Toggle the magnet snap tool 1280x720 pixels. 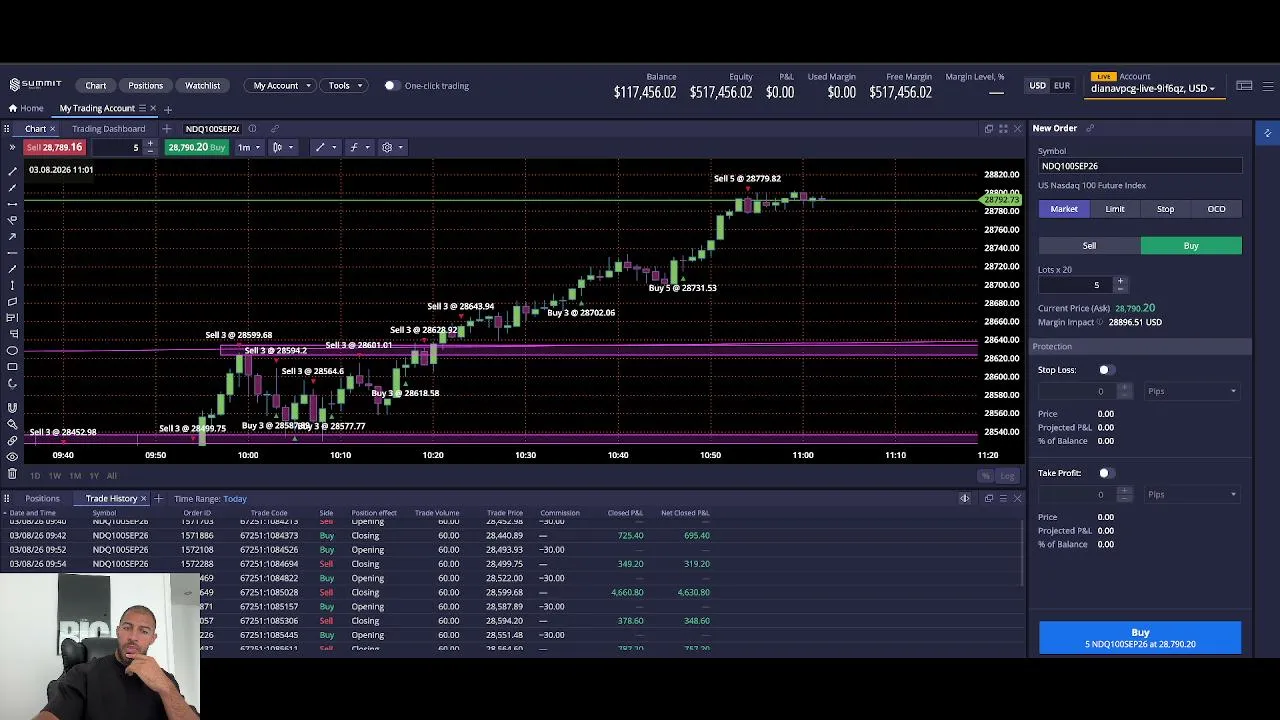[x=12, y=407]
